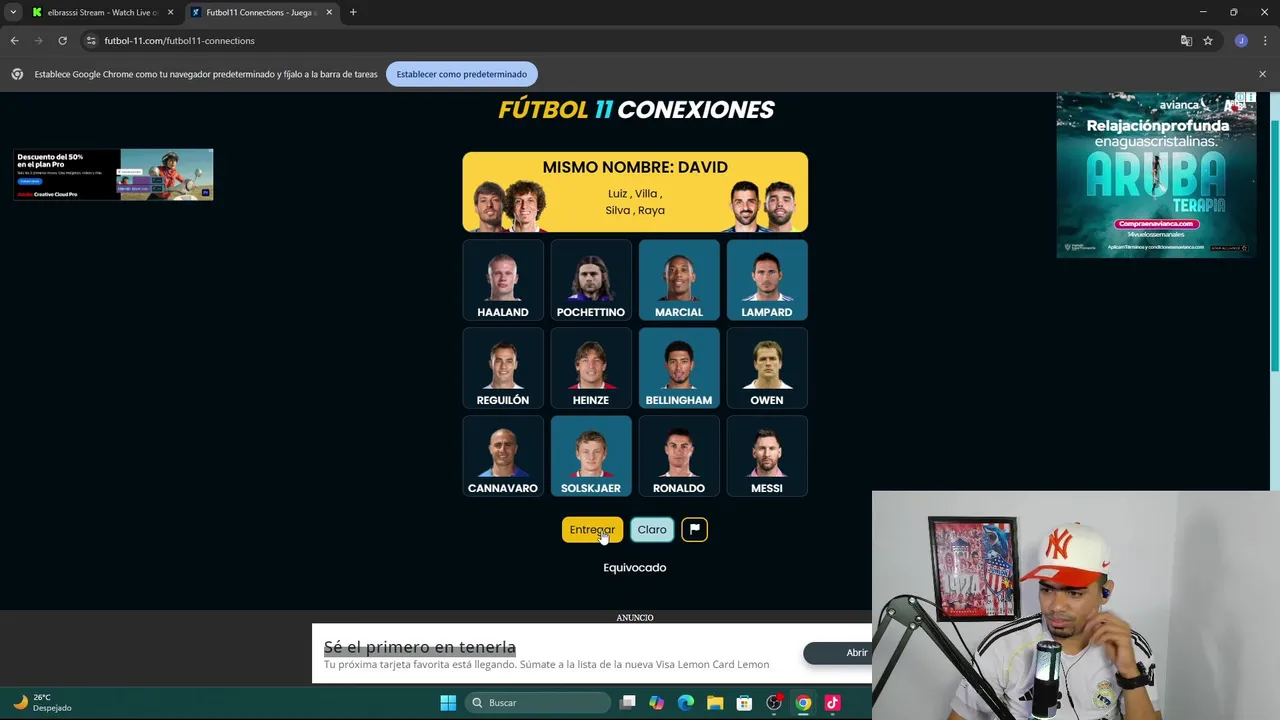Click the Sé el primero en tenerla headline
Viewport: 1280px width, 720px height.
tap(419, 647)
